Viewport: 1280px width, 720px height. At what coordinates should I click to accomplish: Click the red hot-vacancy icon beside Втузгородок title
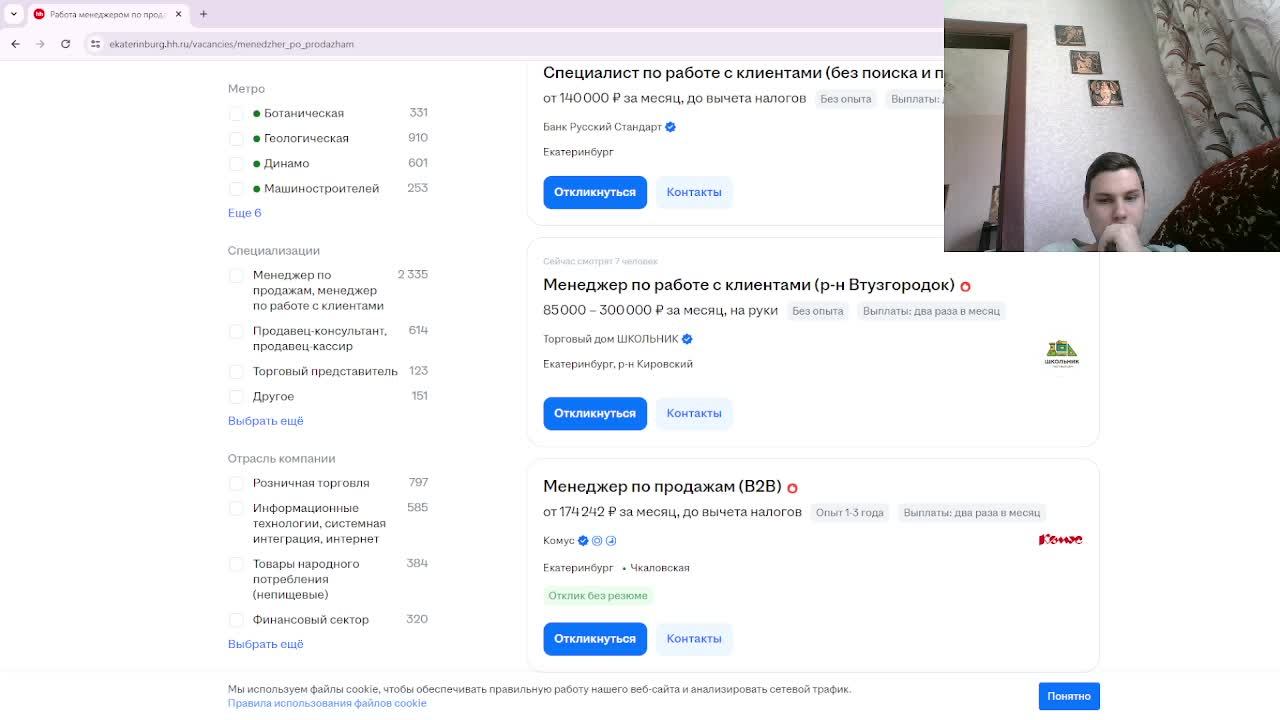pos(965,287)
